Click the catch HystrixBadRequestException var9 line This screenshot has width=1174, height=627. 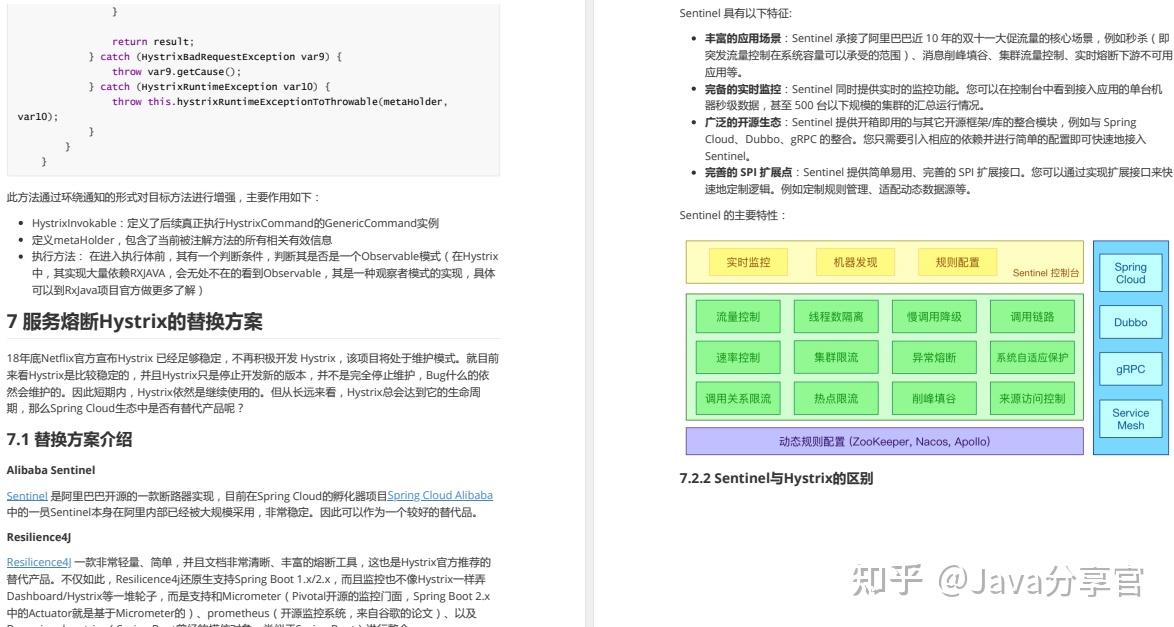[215, 56]
